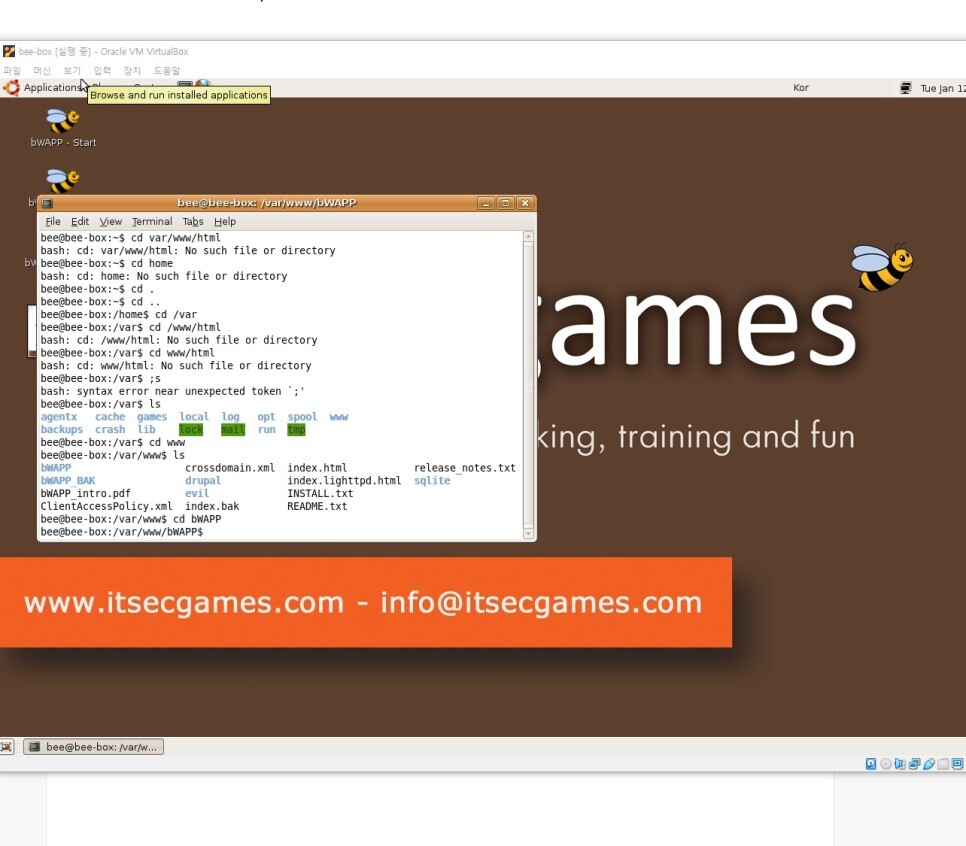Click the evil directory name
The height and width of the screenshot is (846, 966).
pyautogui.click(x=197, y=494)
